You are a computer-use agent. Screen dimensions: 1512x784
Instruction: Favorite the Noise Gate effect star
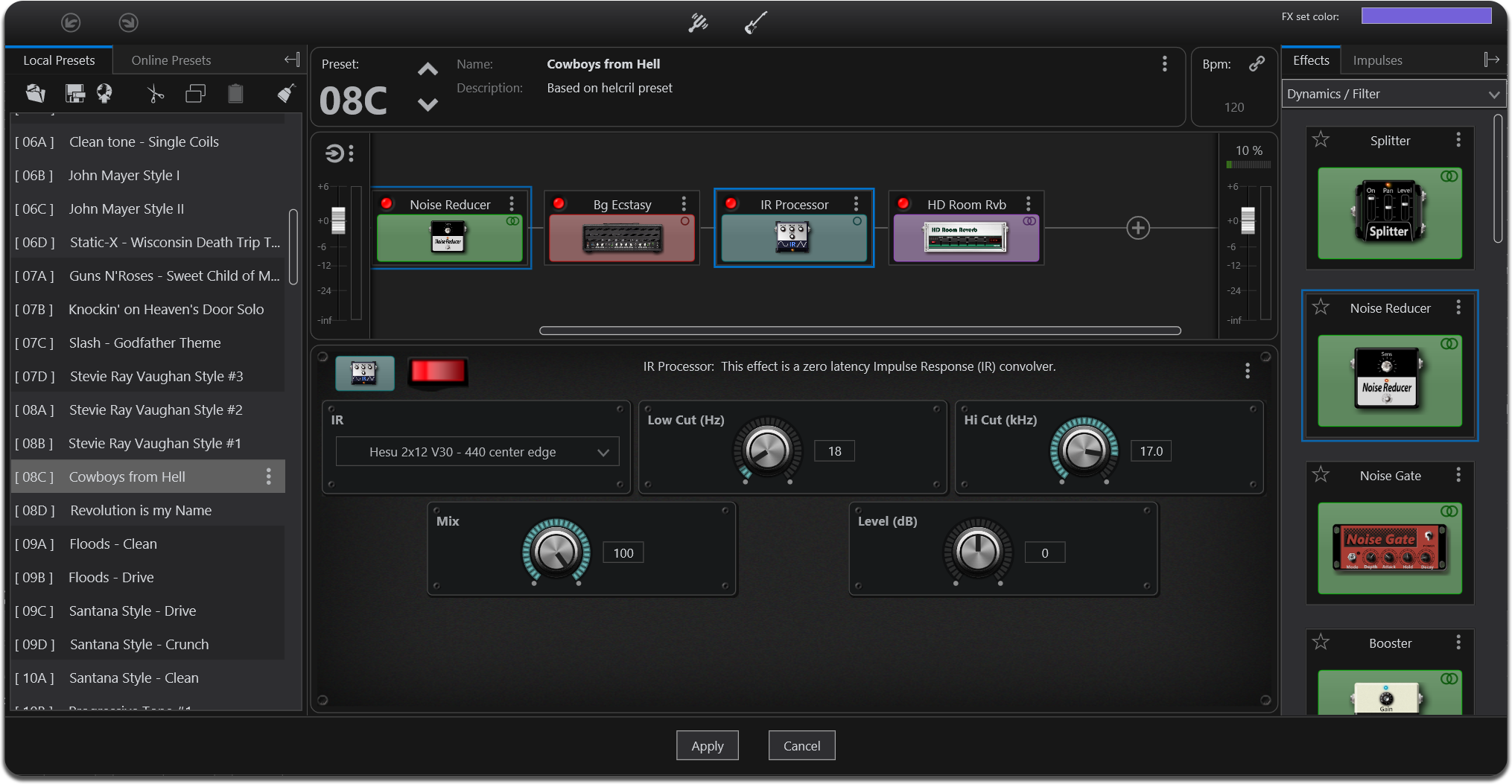pos(1321,474)
